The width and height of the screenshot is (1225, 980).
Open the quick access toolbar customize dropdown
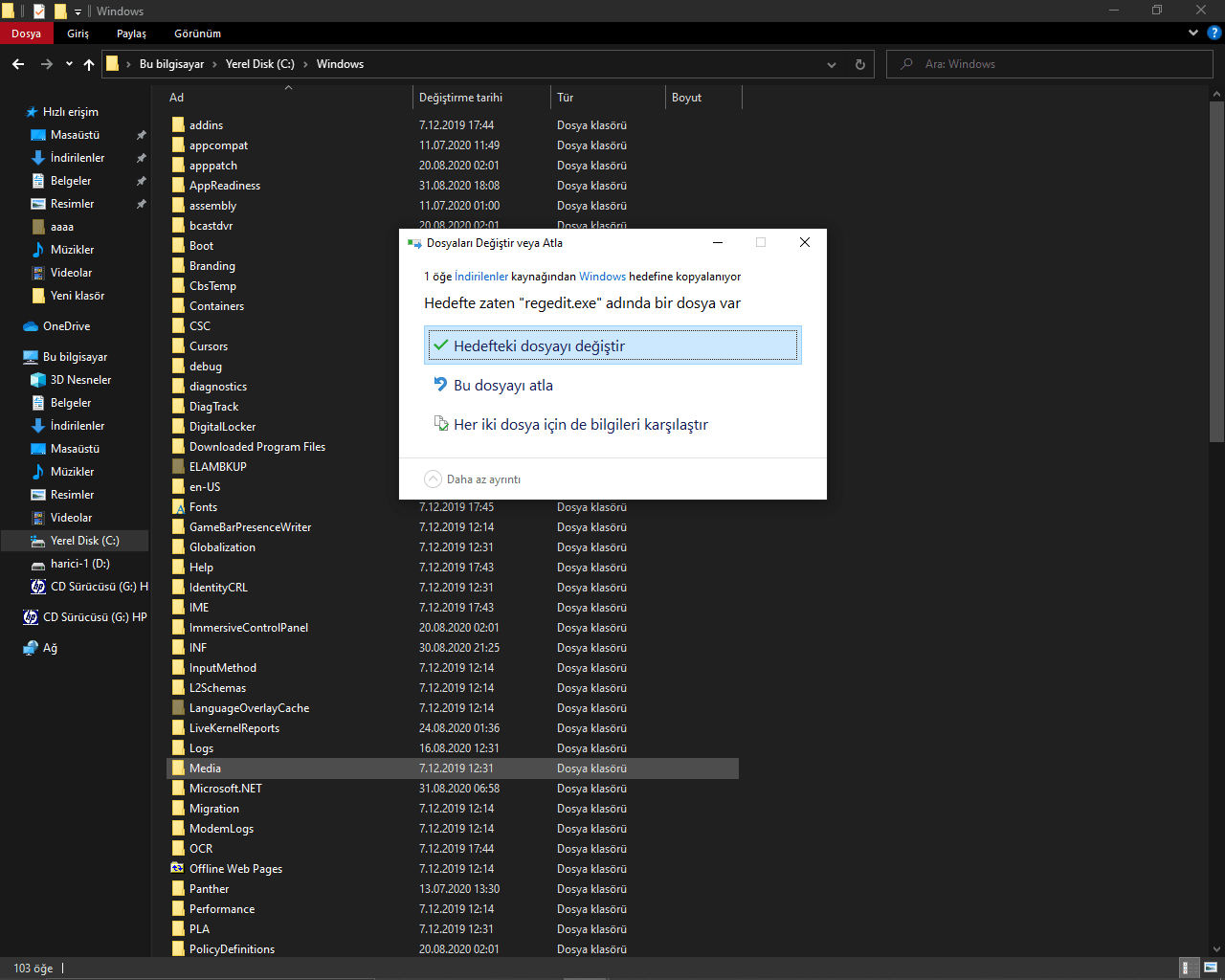(x=78, y=11)
